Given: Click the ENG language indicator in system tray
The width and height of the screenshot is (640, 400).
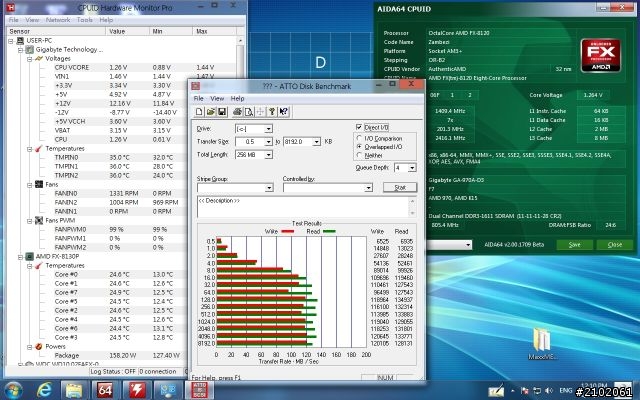Looking at the screenshot, I should [565, 391].
